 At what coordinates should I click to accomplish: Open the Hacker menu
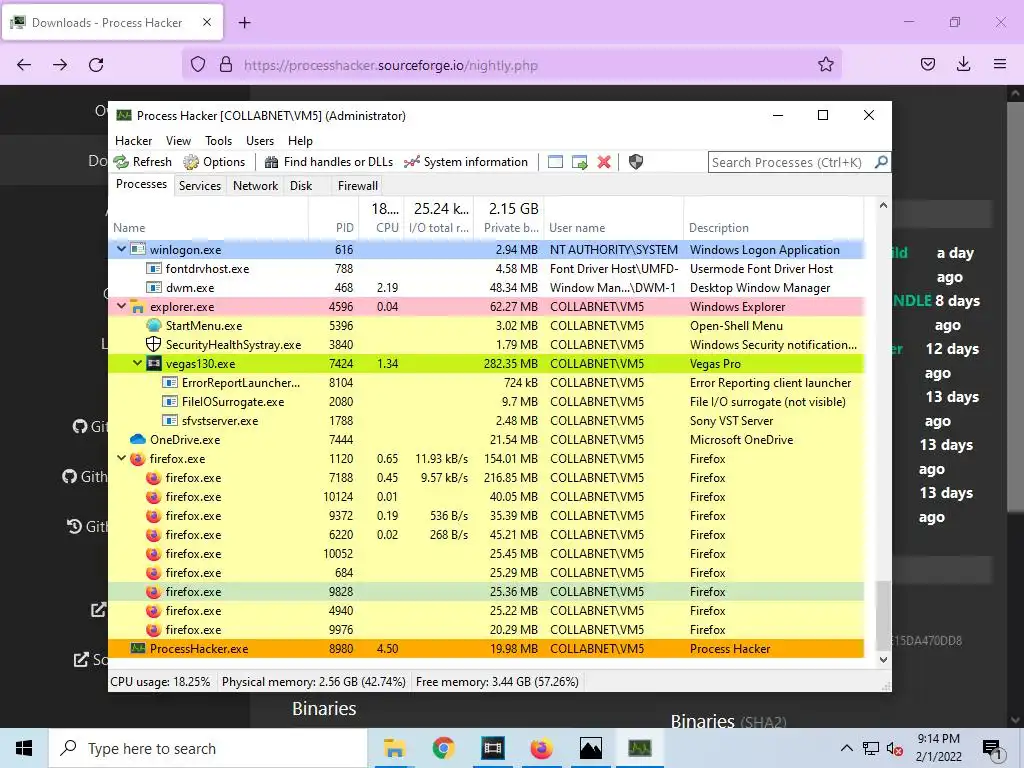tap(133, 140)
